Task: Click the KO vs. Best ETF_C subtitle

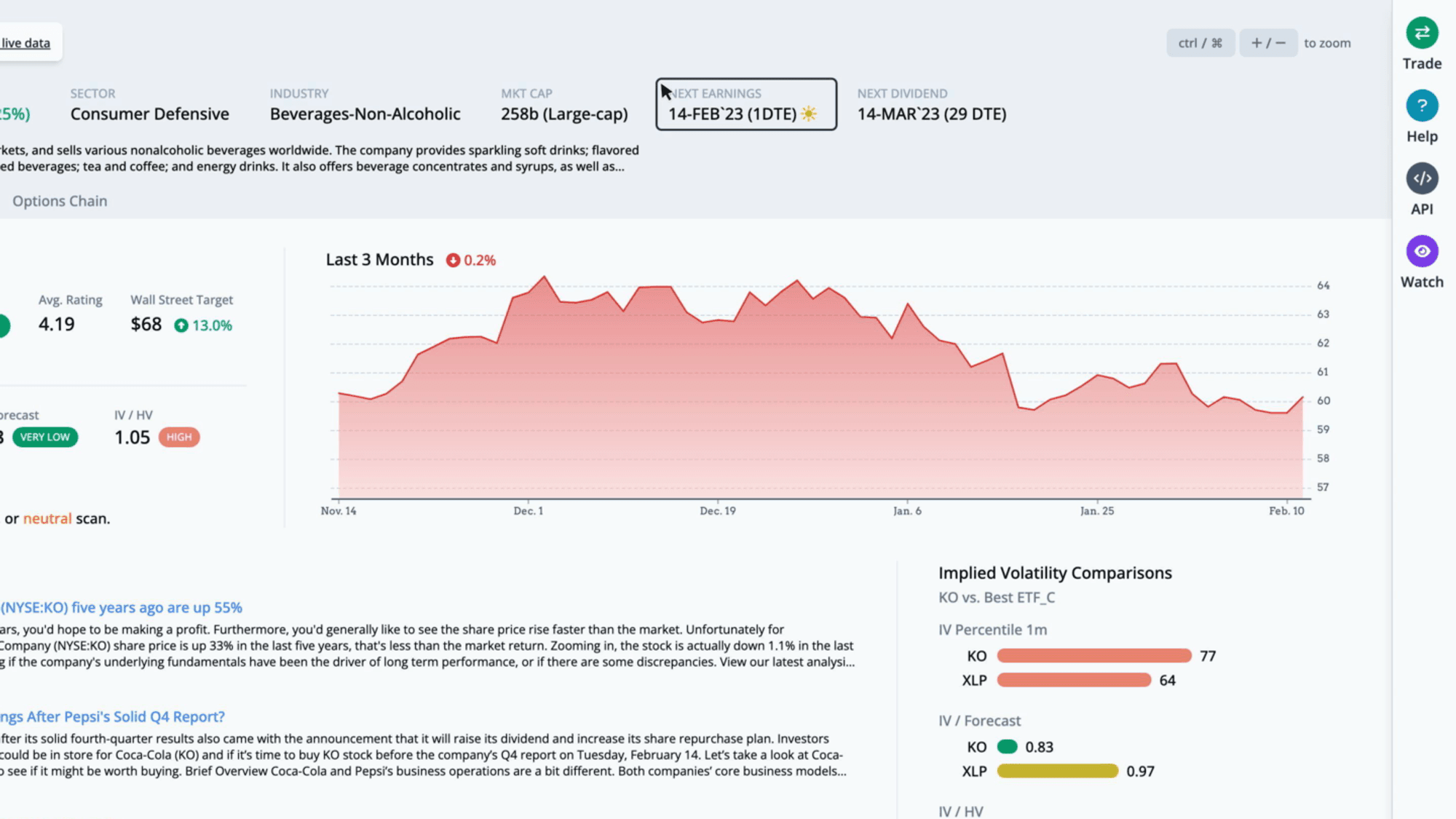Action: tap(997, 598)
